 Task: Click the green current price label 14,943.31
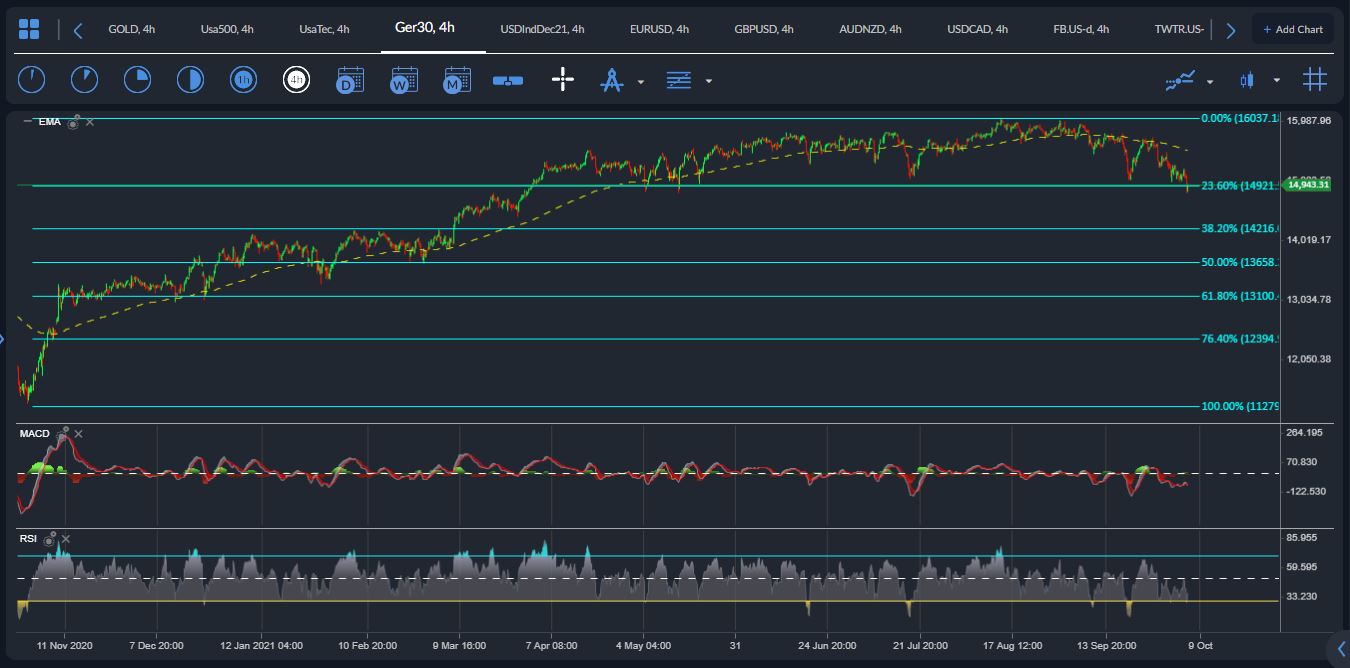pos(1308,185)
